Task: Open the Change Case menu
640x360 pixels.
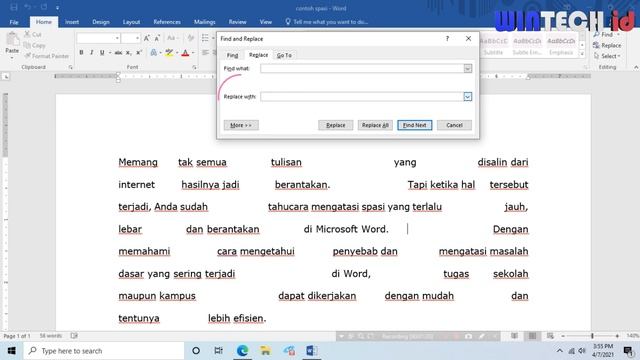Action: click(x=172, y=38)
